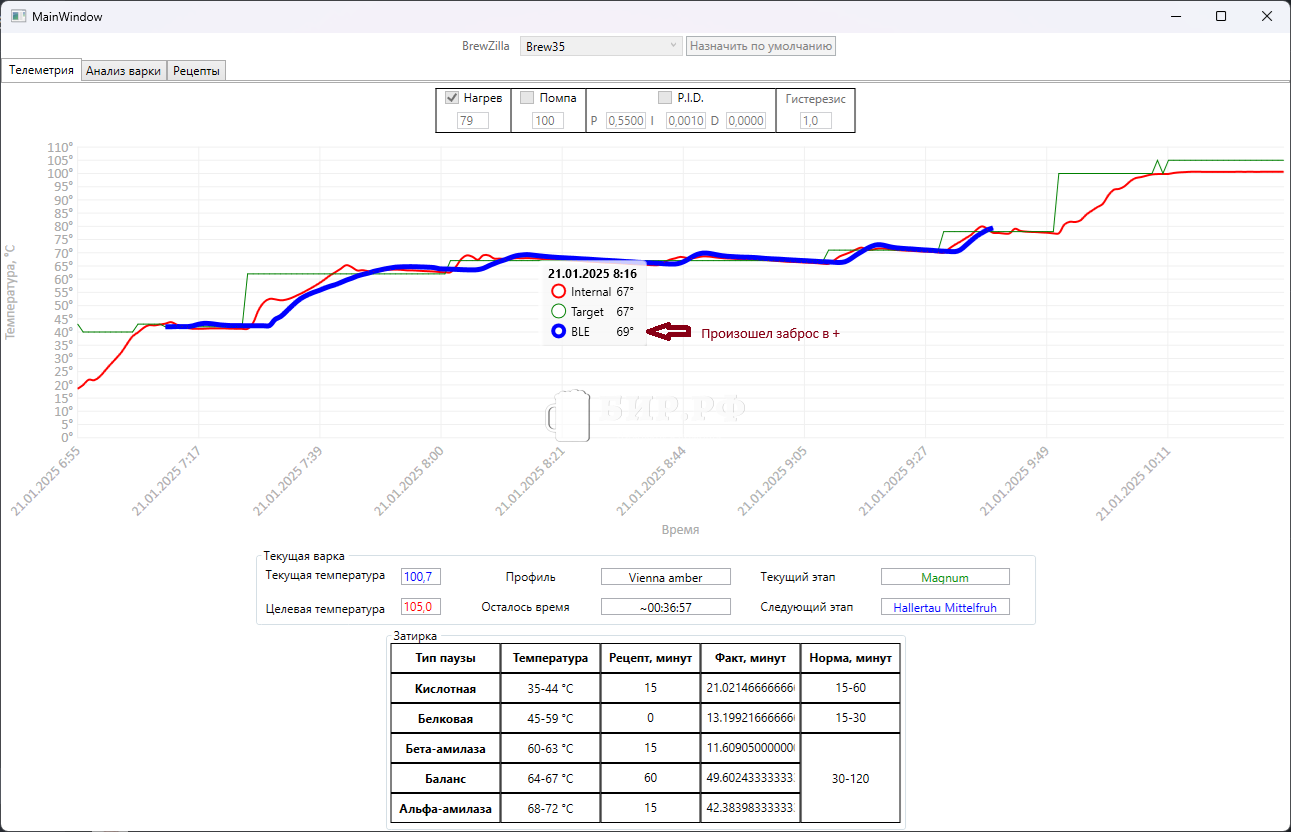Maximize the MainWindow window
The image size is (1291, 832).
click(x=1221, y=17)
